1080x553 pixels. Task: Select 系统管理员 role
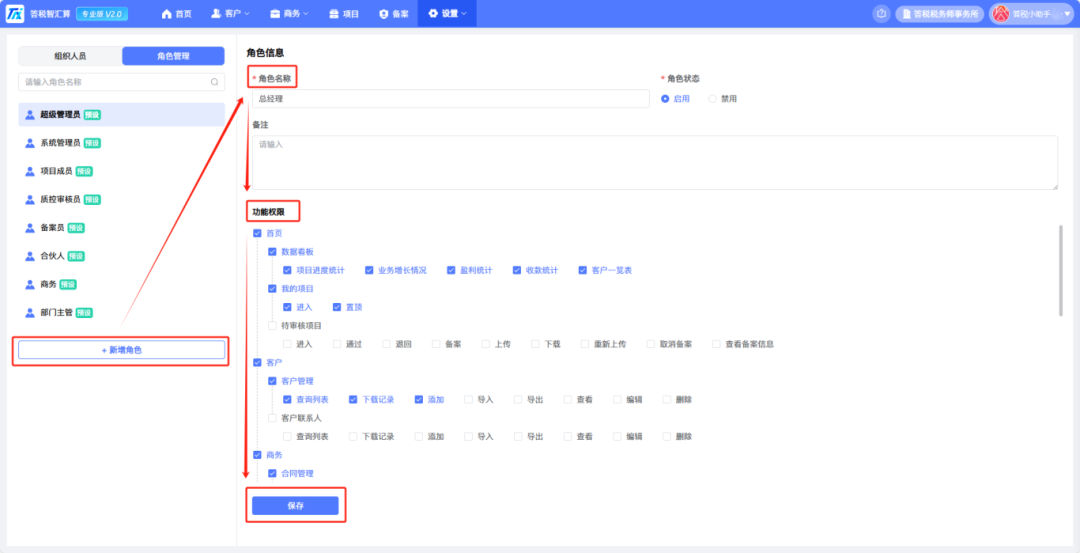tap(121, 143)
